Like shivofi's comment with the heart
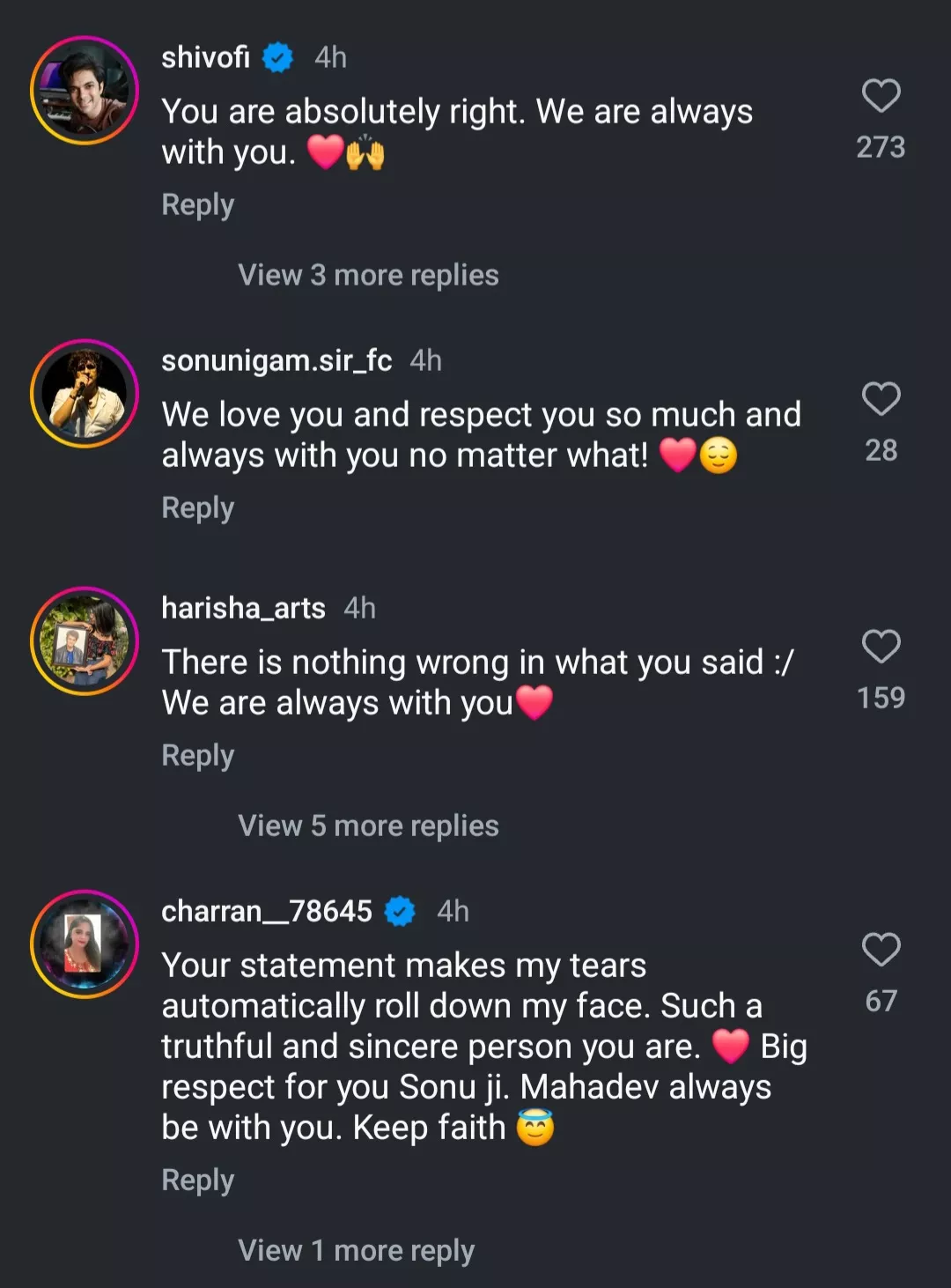The width and height of the screenshot is (951, 1288). [x=881, y=96]
